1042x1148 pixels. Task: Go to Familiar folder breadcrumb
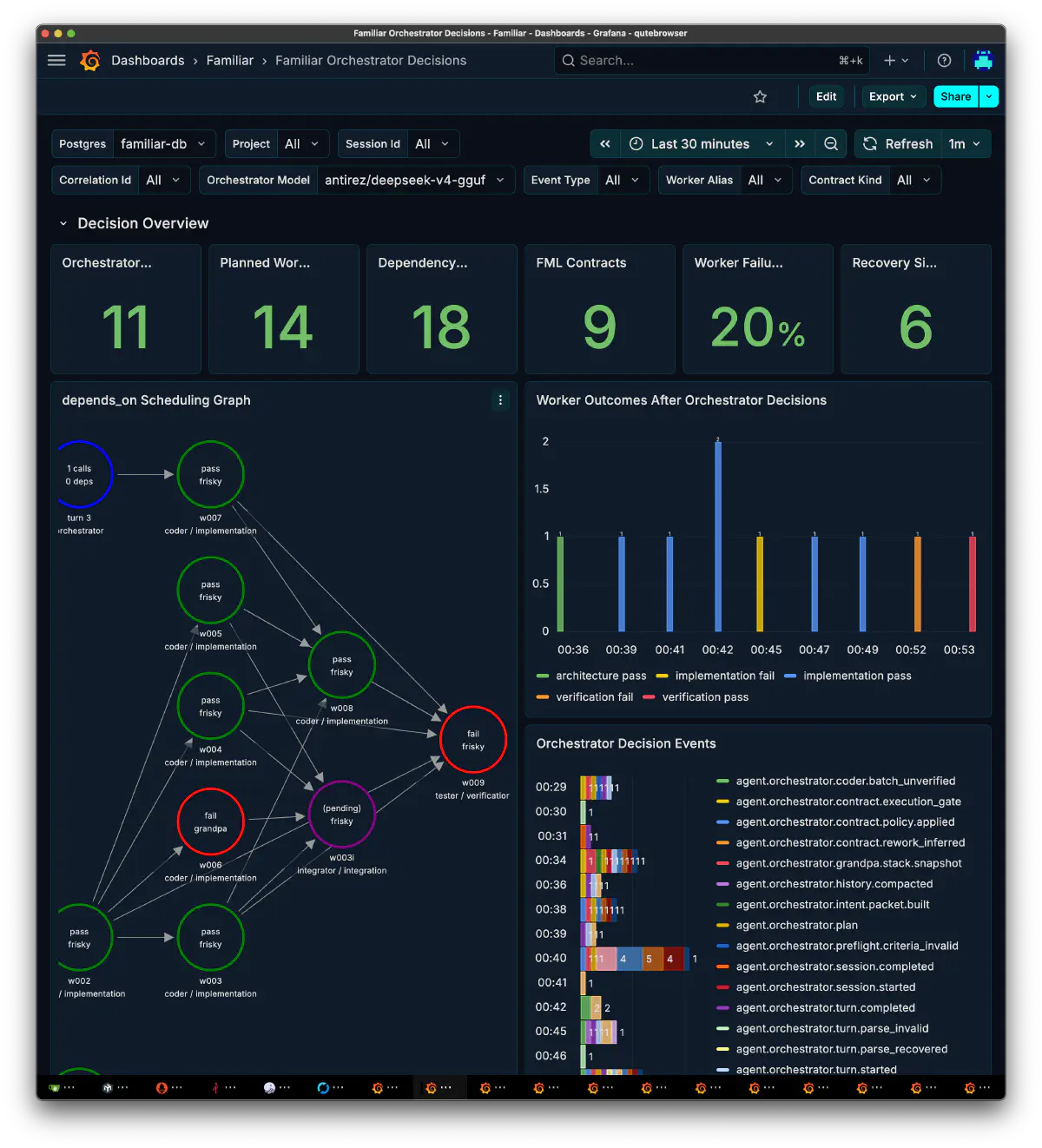(x=230, y=60)
